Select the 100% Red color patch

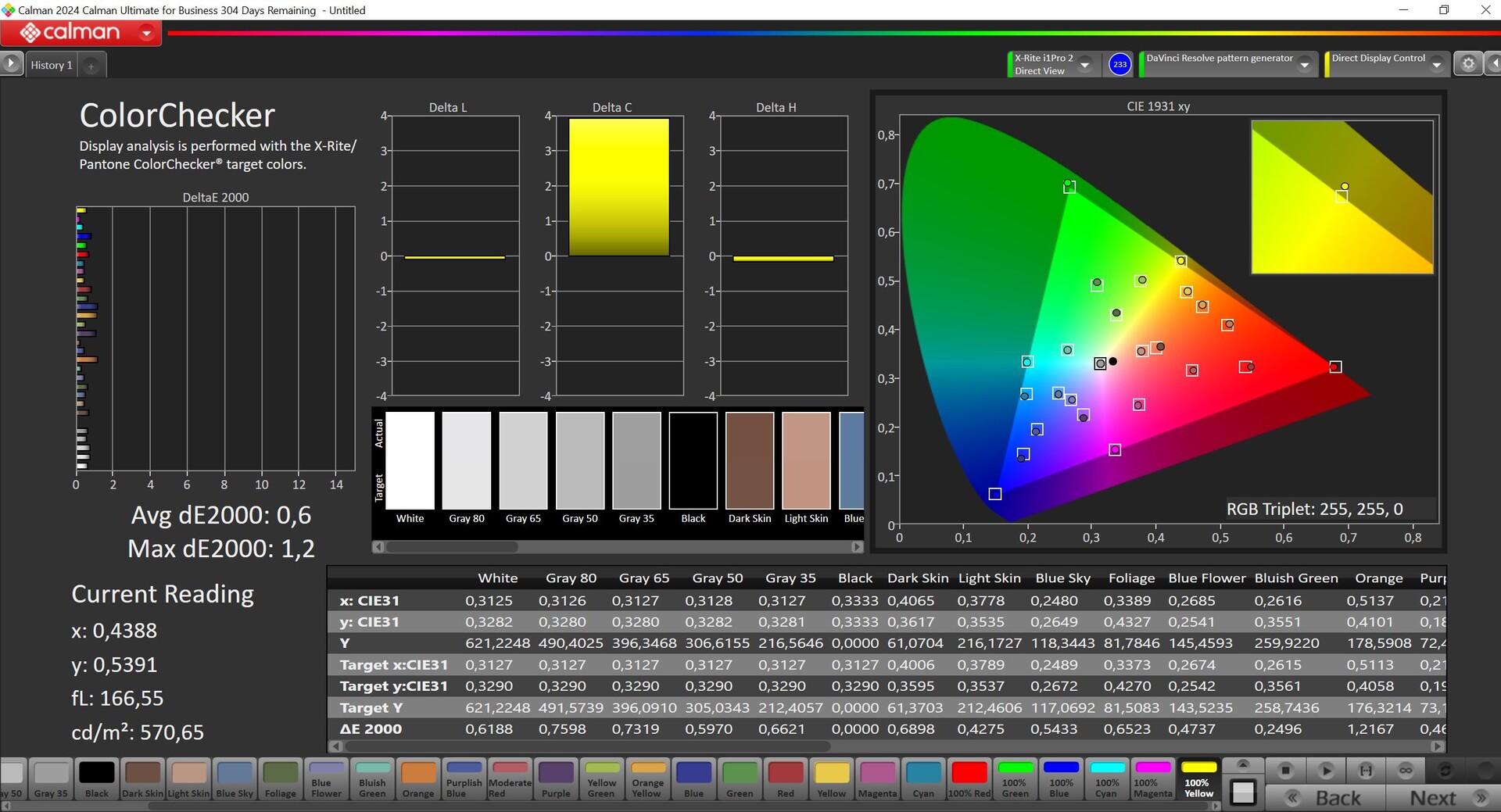point(969,779)
